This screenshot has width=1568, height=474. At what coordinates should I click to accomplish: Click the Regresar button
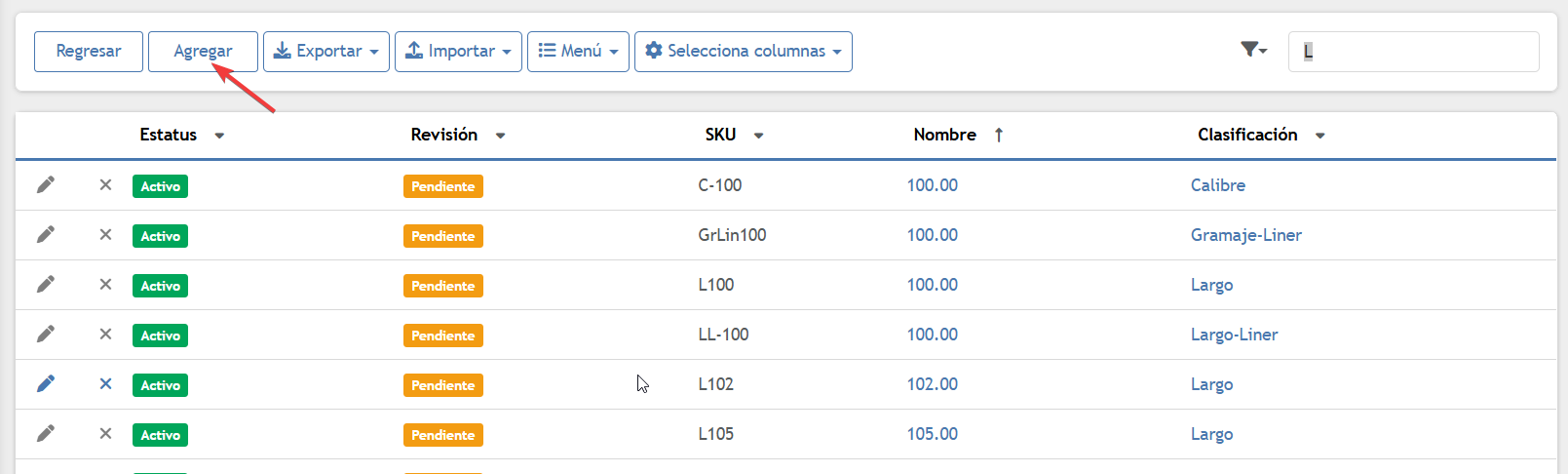click(x=89, y=52)
